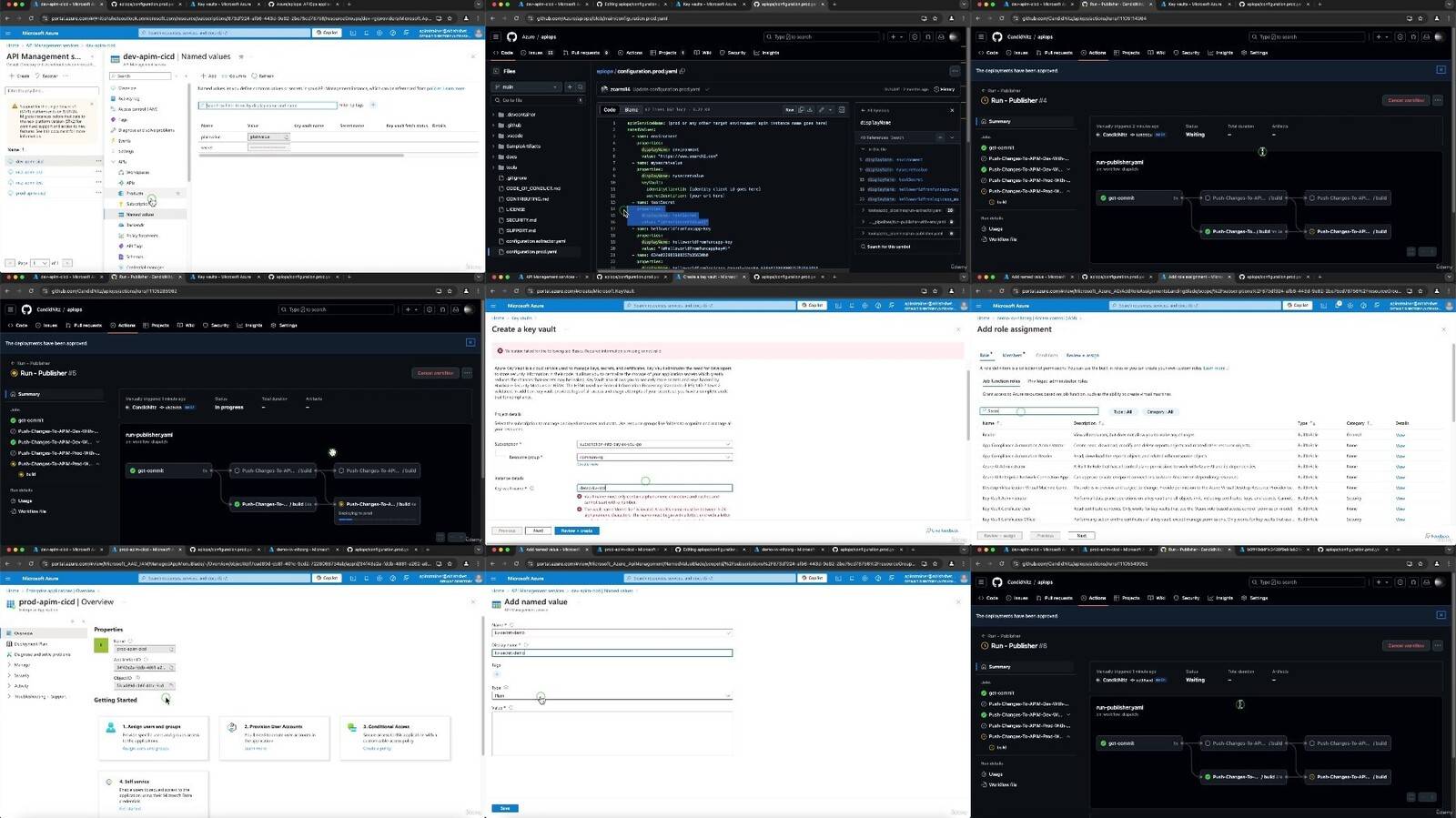Switch to Members tab in Add role assignment
Screen dimensions: 1456x818
coord(1013,355)
